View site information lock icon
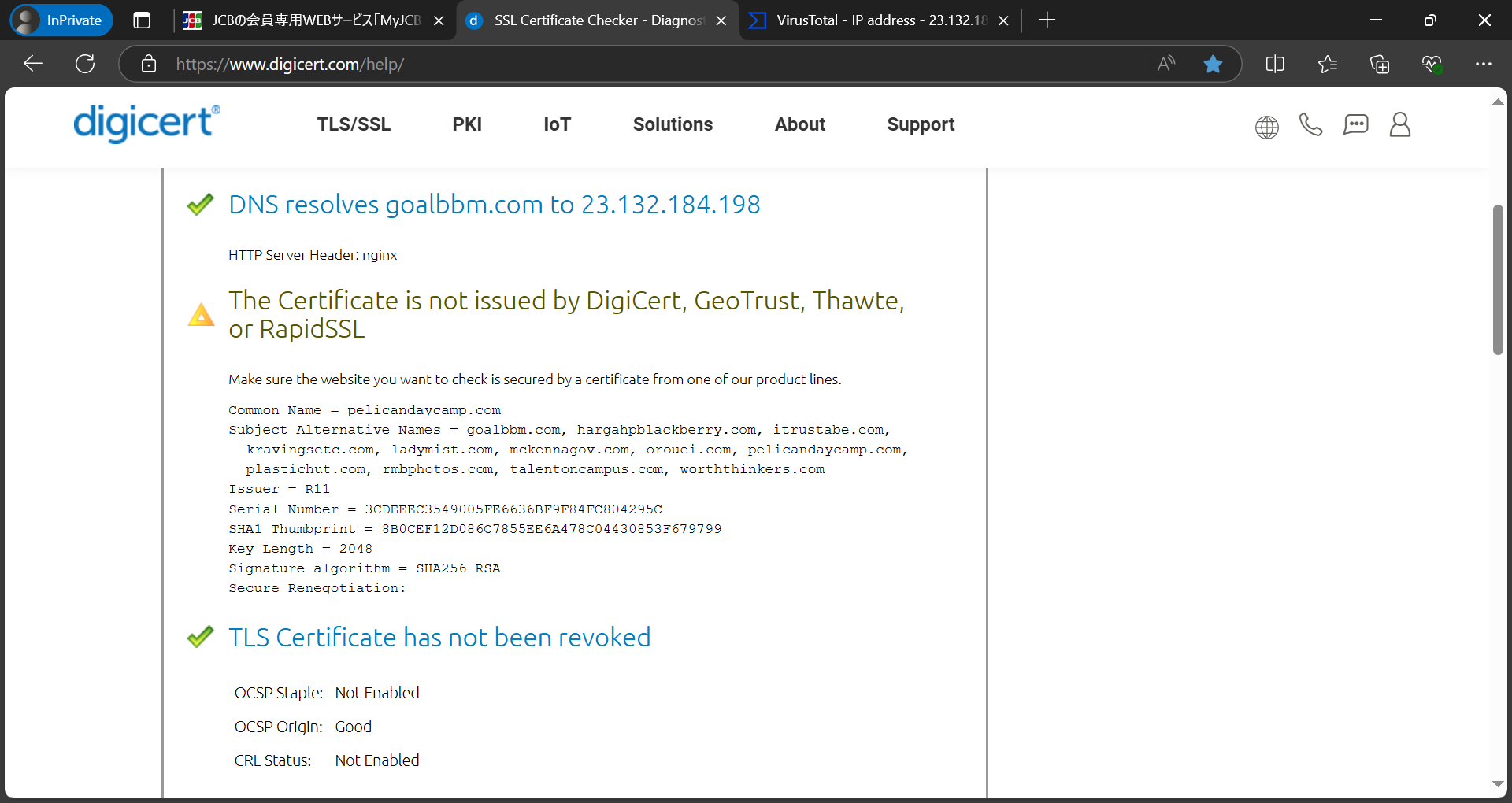The image size is (1512, 803). tap(149, 64)
